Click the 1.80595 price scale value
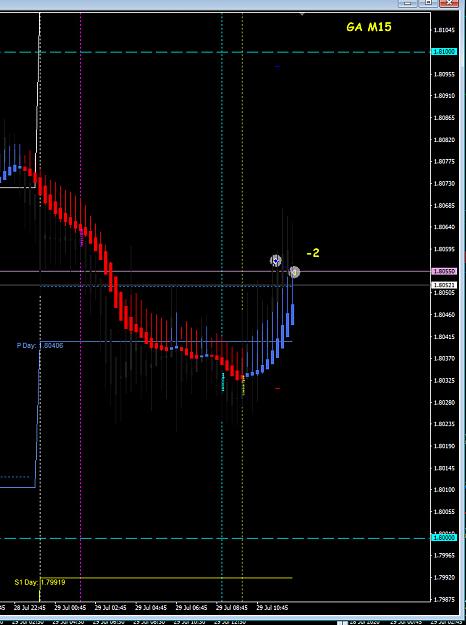466x625 pixels. (444, 249)
